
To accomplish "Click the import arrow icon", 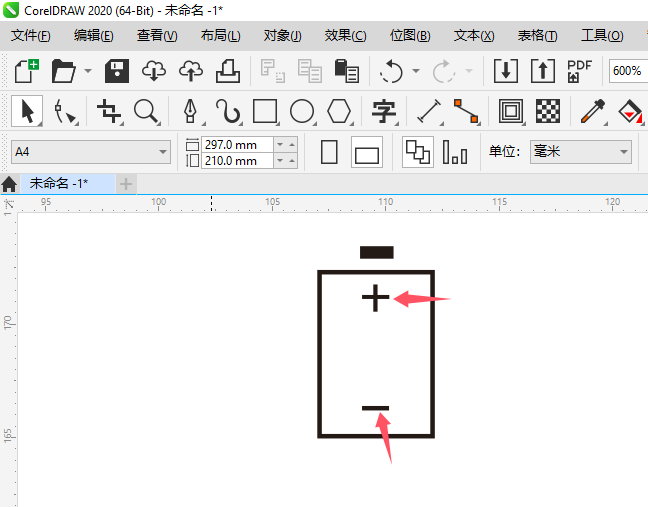I will [506, 71].
